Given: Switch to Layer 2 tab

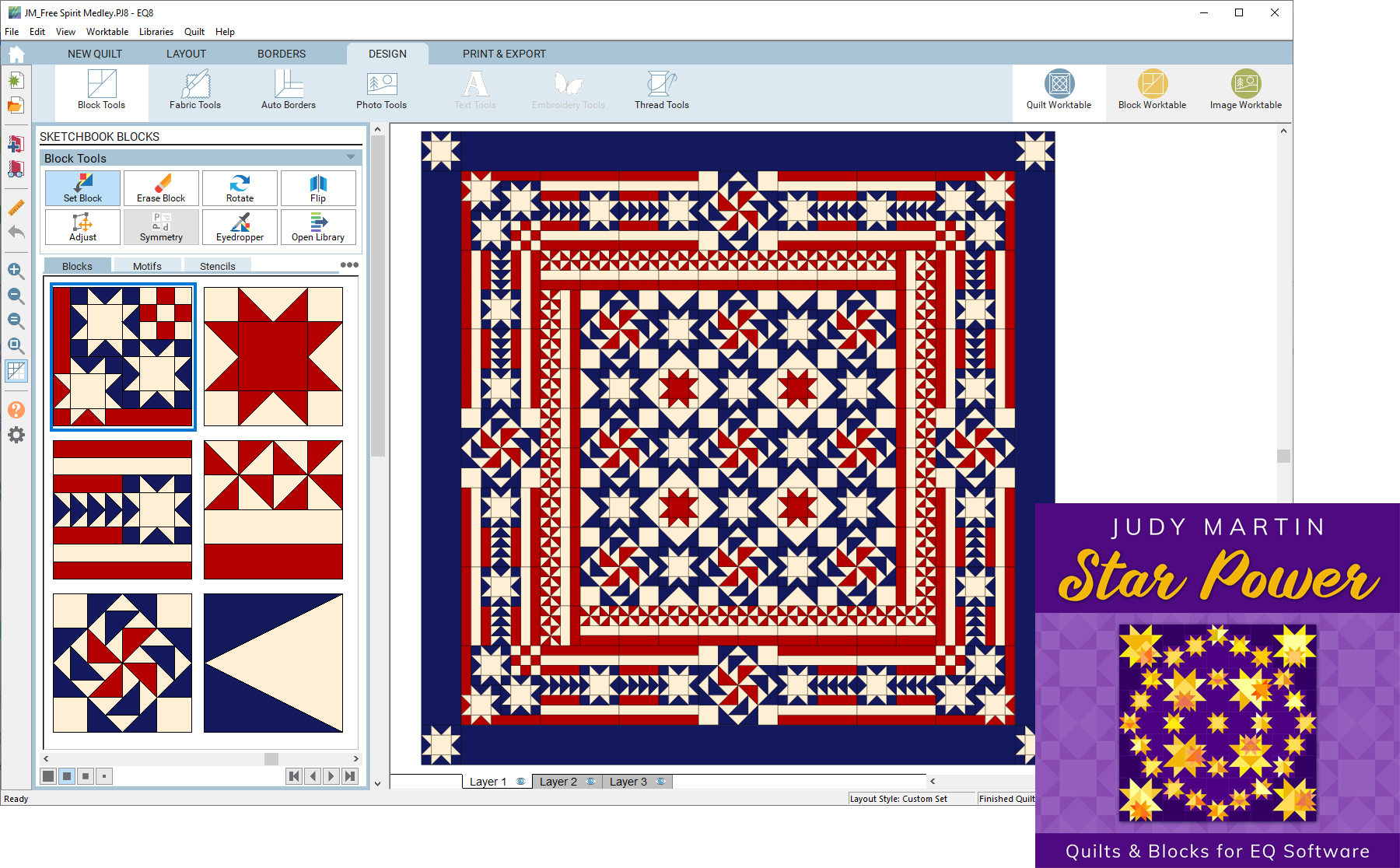Looking at the screenshot, I should 558,782.
